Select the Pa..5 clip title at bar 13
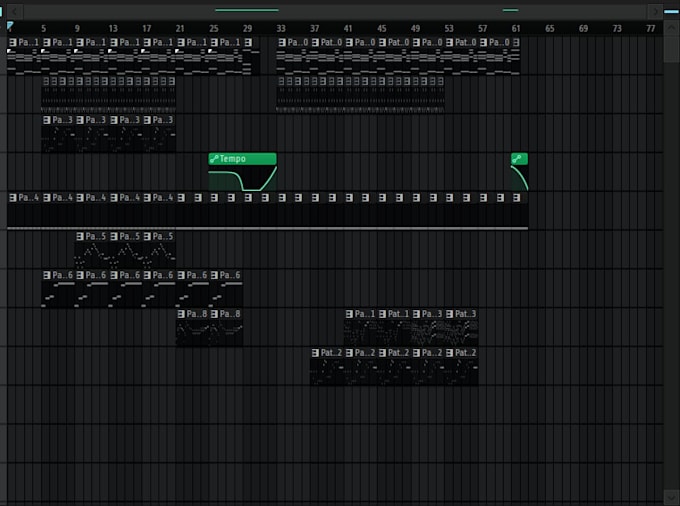This screenshot has height=506, width=680. [130, 236]
